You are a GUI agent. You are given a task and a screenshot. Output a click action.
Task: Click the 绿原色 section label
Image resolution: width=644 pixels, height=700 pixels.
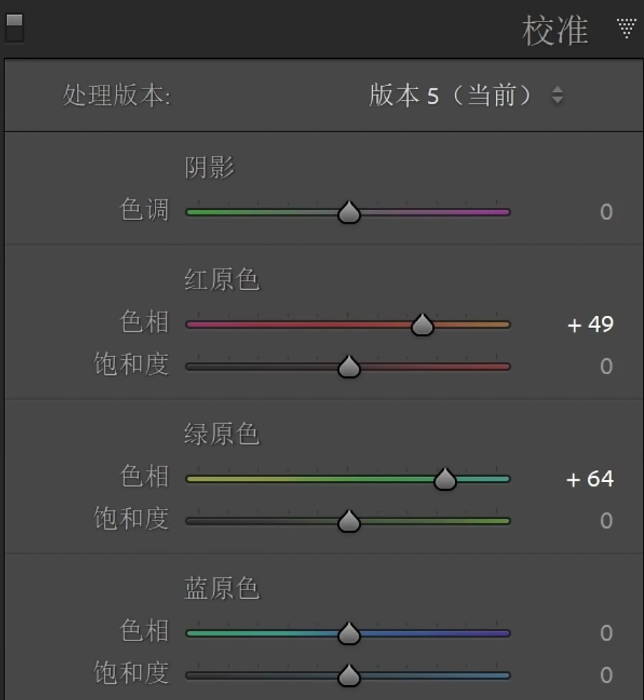pyautogui.click(x=222, y=434)
